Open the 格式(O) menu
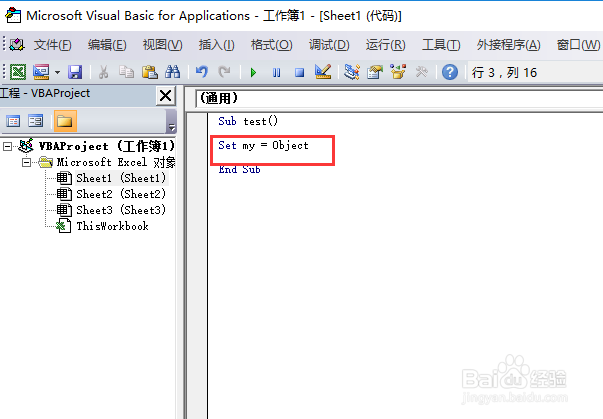 [x=272, y=45]
